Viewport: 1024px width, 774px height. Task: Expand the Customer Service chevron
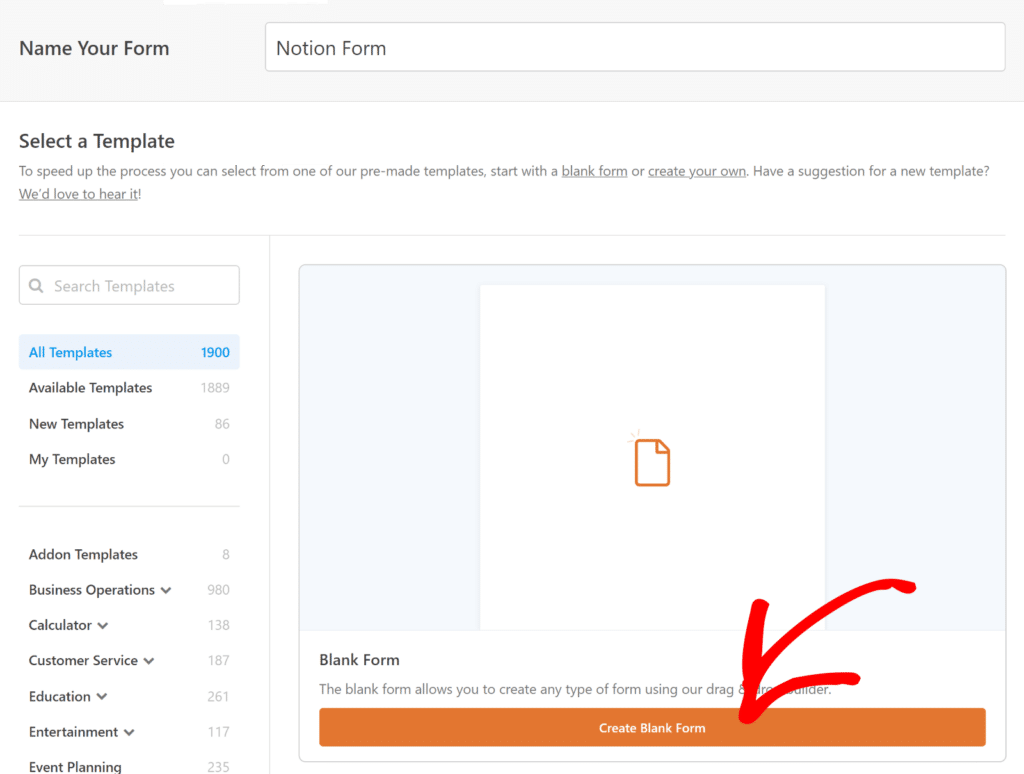149,661
